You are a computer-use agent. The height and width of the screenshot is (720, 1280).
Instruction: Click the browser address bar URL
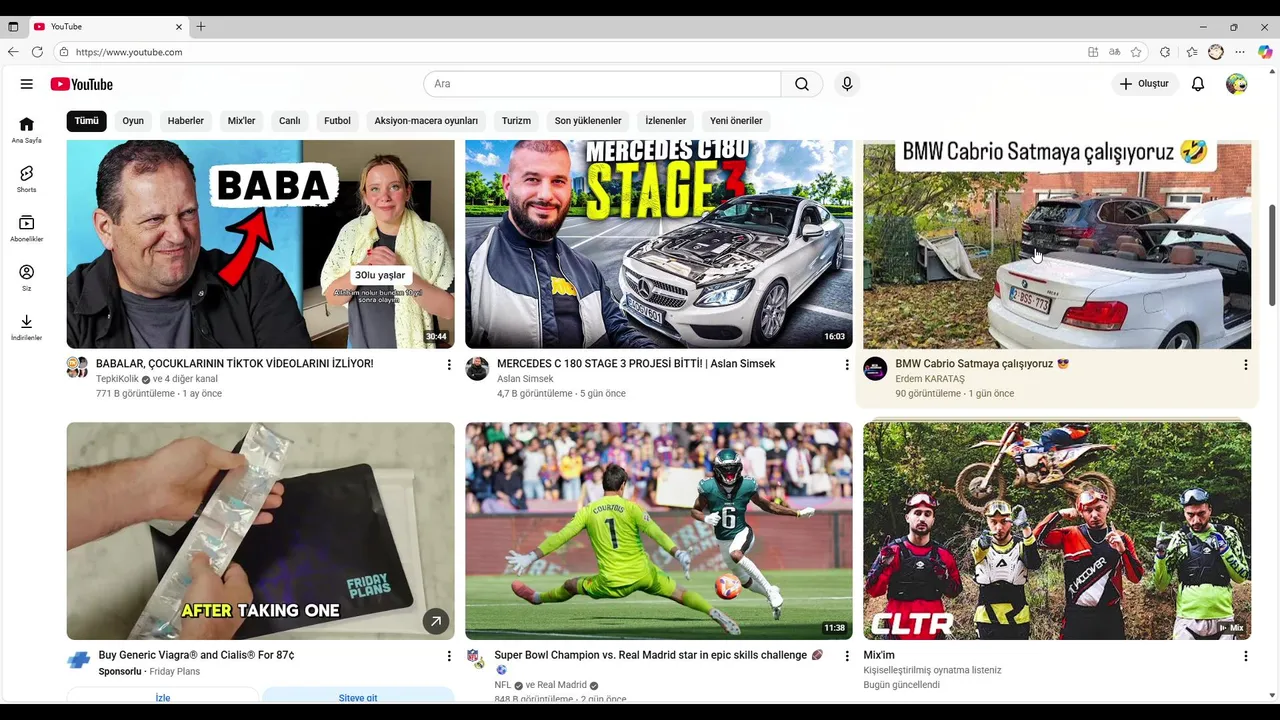click(129, 52)
